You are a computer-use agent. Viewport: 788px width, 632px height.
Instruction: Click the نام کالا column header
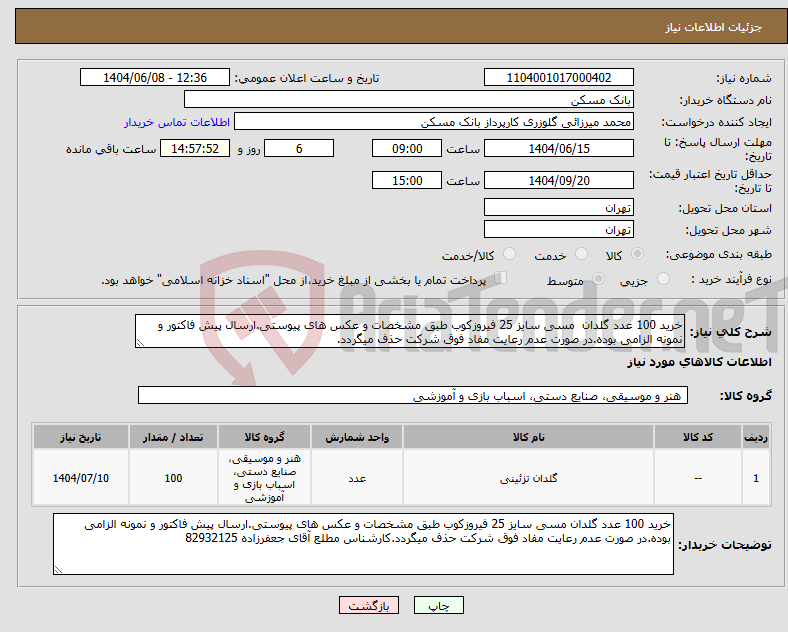pos(528,437)
